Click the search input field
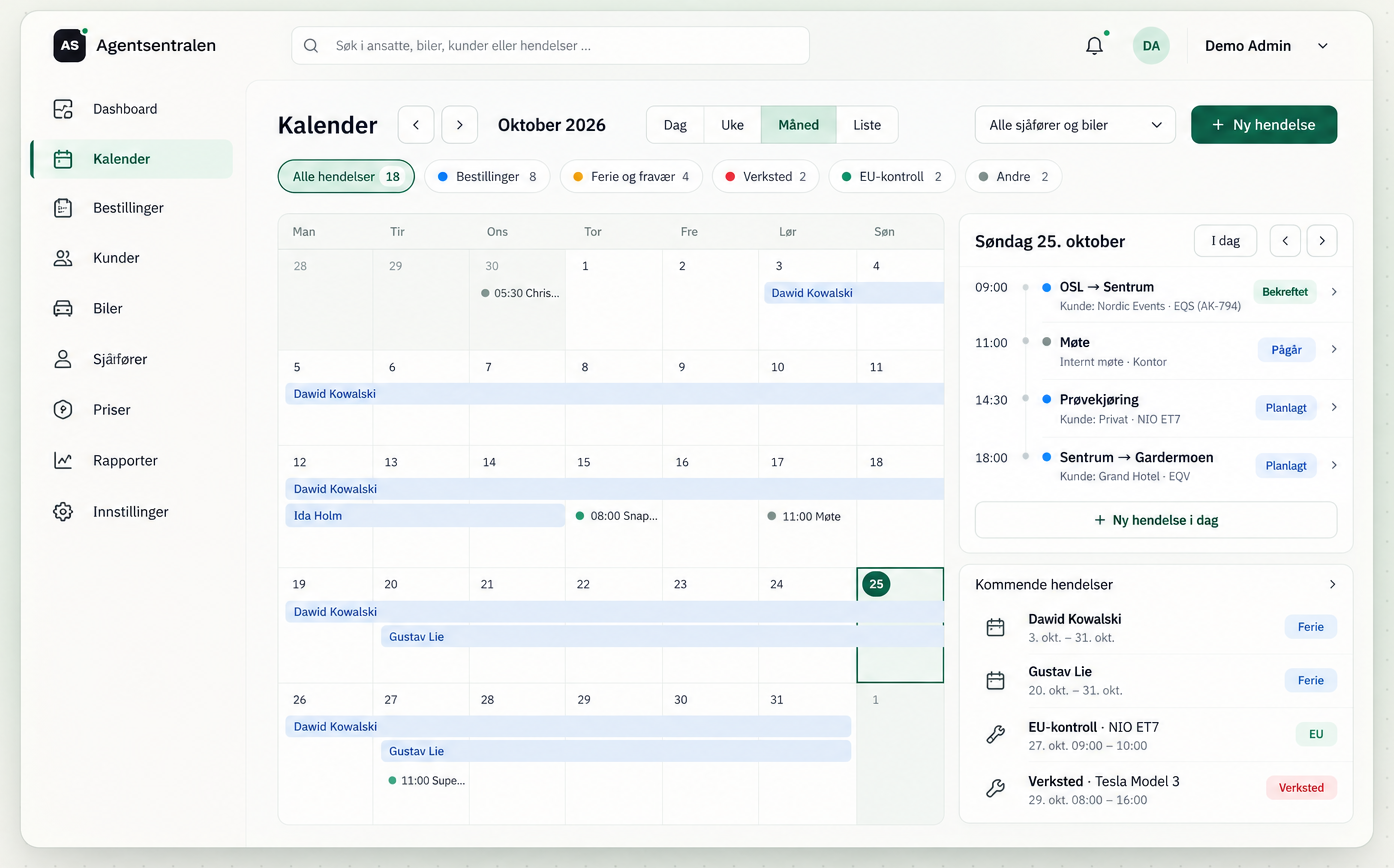 pos(550,46)
